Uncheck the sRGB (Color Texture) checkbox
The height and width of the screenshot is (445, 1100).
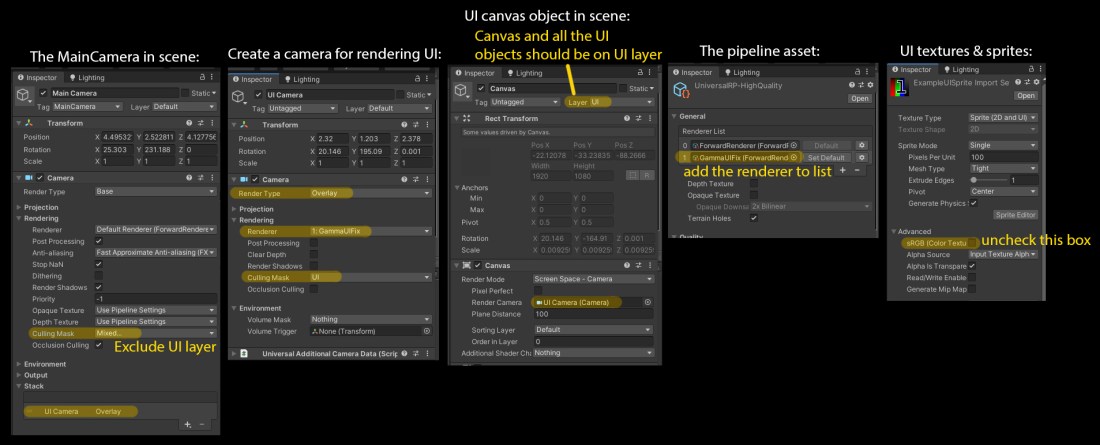point(972,242)
